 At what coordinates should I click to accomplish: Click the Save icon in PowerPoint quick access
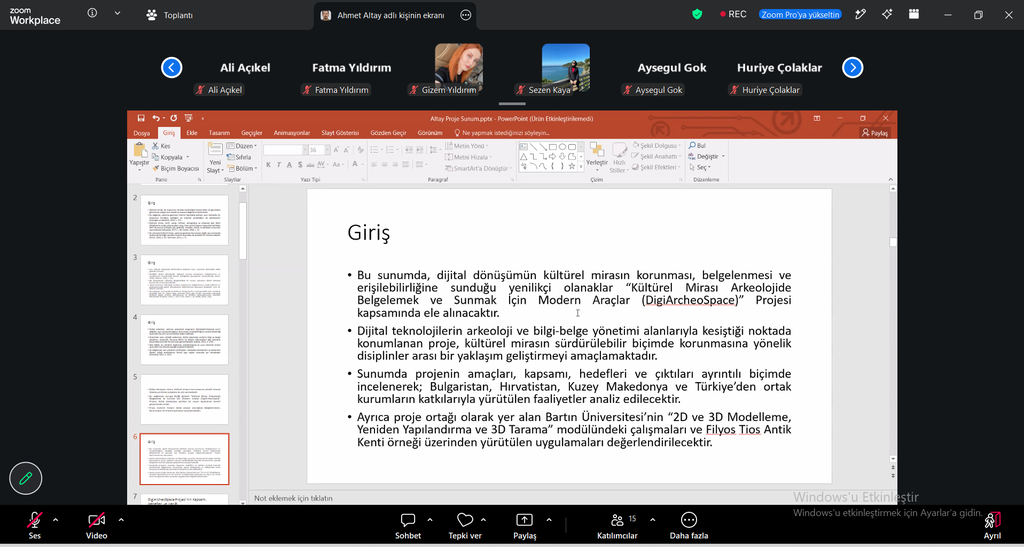[x=140, y=118]
